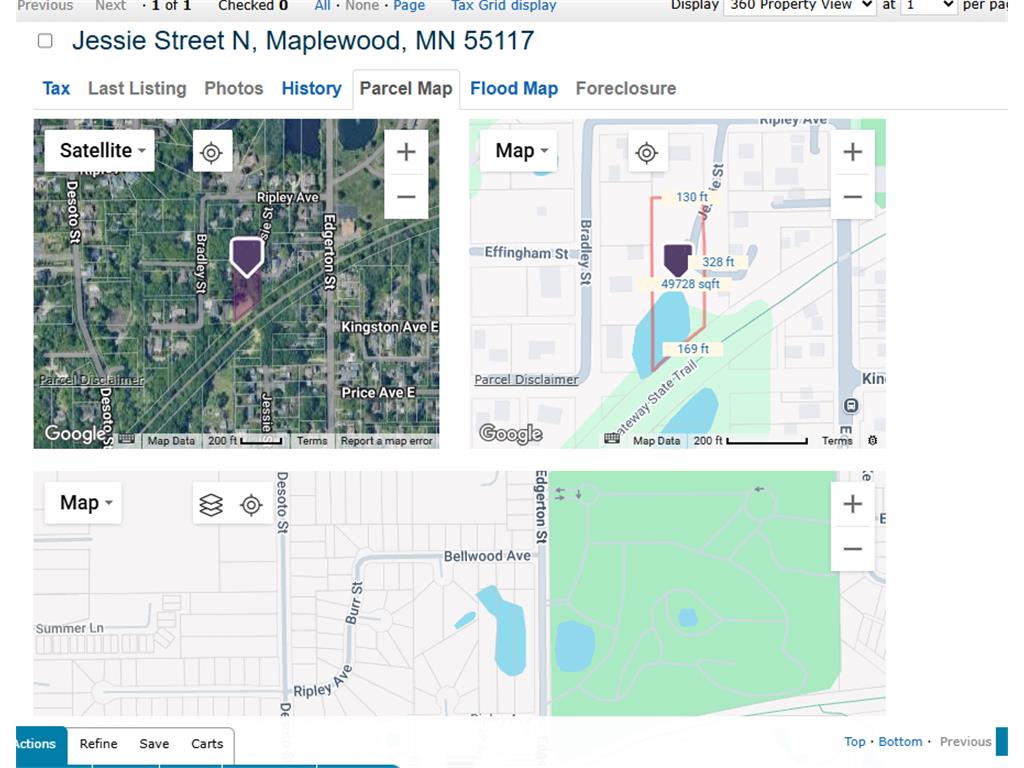Open the Refine menu

[99, 744]
